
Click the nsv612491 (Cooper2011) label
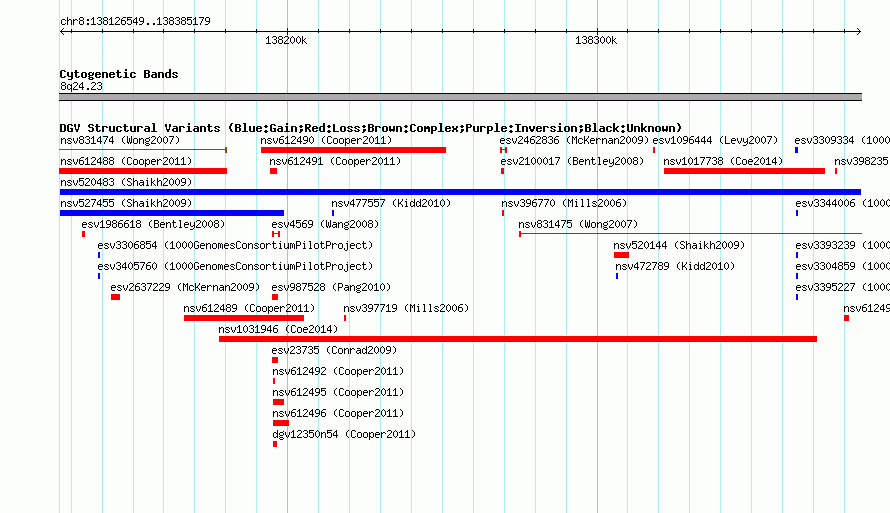click(335, 161)
